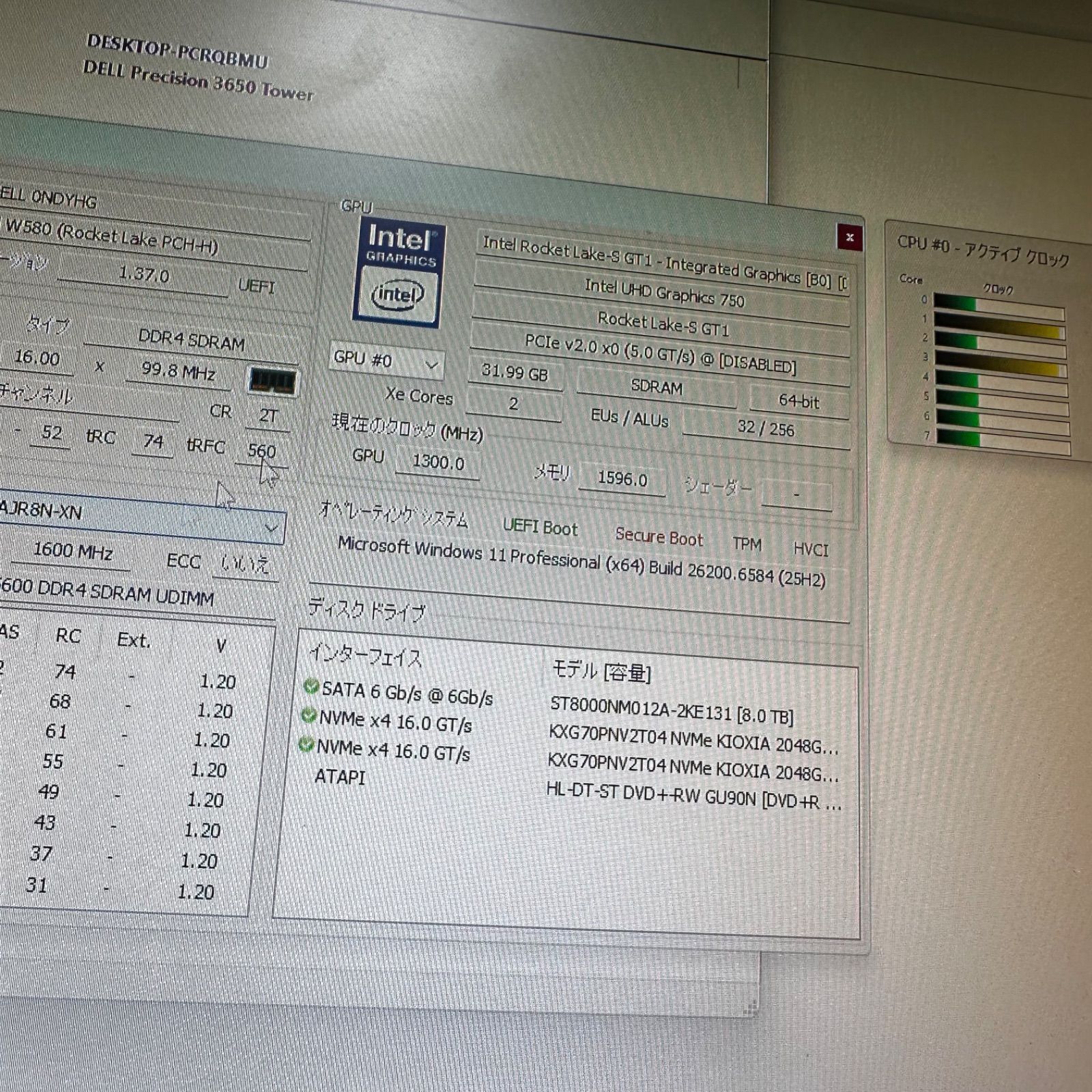Image resolution: width=1092 pixels, height=1092 pixels.
Task: Select the HL-DT-ST DVD+-RW GU90N drive
Action: coord(693,798)
